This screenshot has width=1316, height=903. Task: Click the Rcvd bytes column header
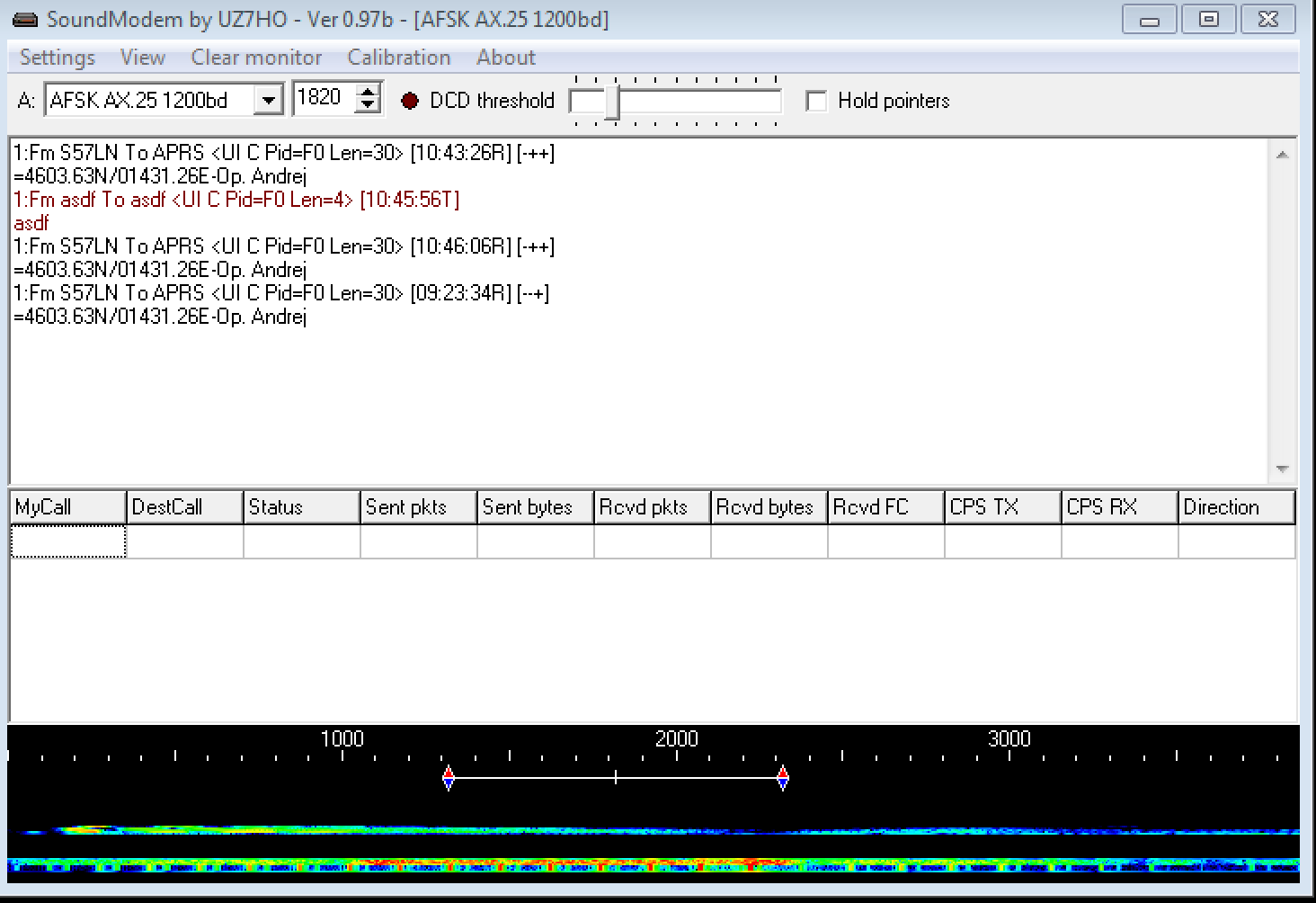click(x=769, y=507)
